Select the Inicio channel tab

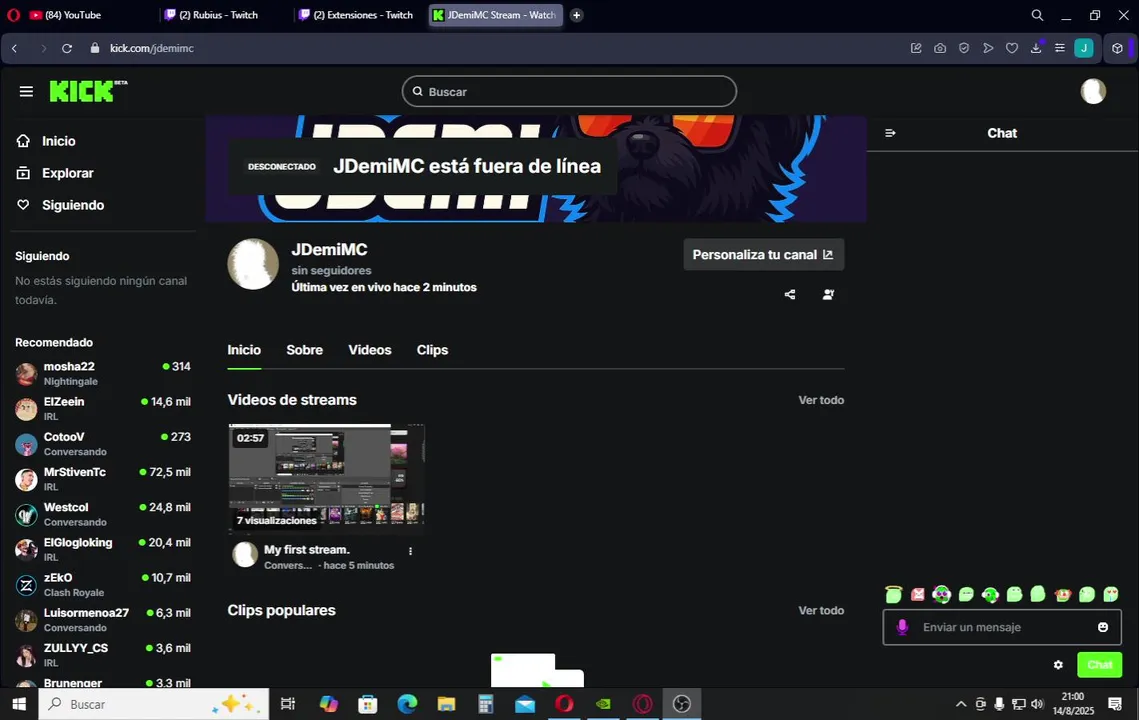coord(244,350)
